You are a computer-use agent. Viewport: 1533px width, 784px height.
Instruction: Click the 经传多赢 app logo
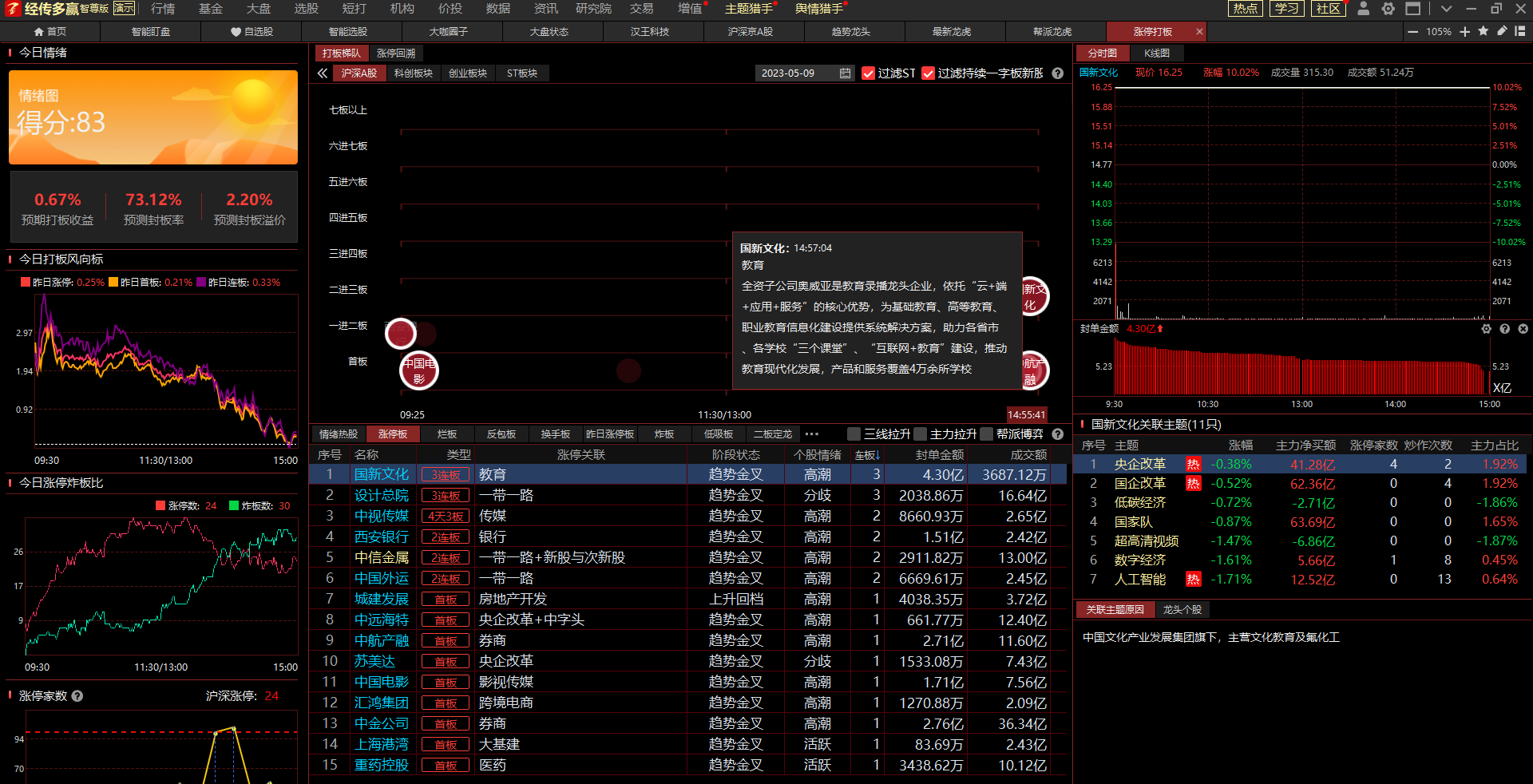click(12, 9)
